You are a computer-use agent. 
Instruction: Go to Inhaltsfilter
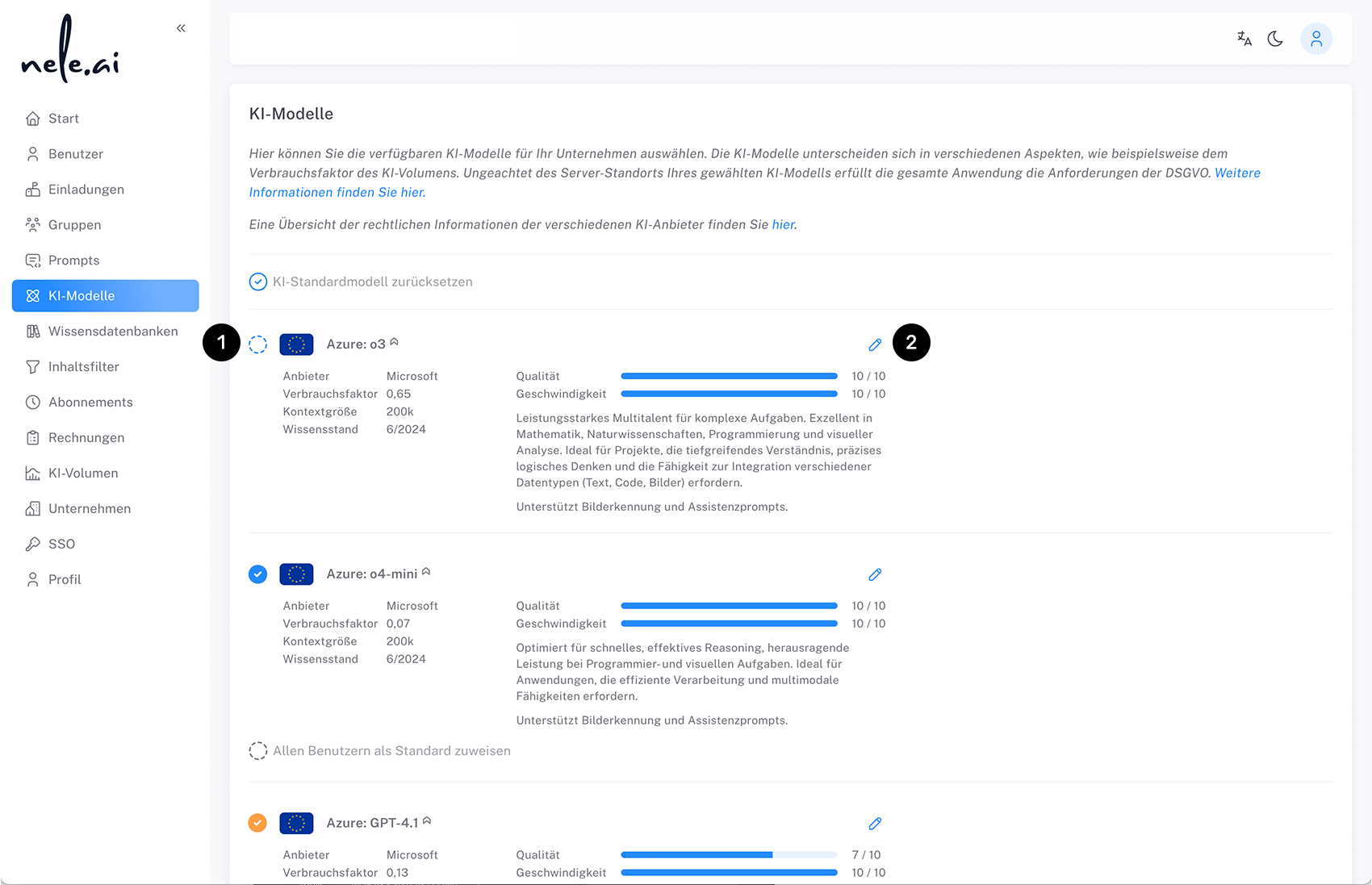point(105,367)
